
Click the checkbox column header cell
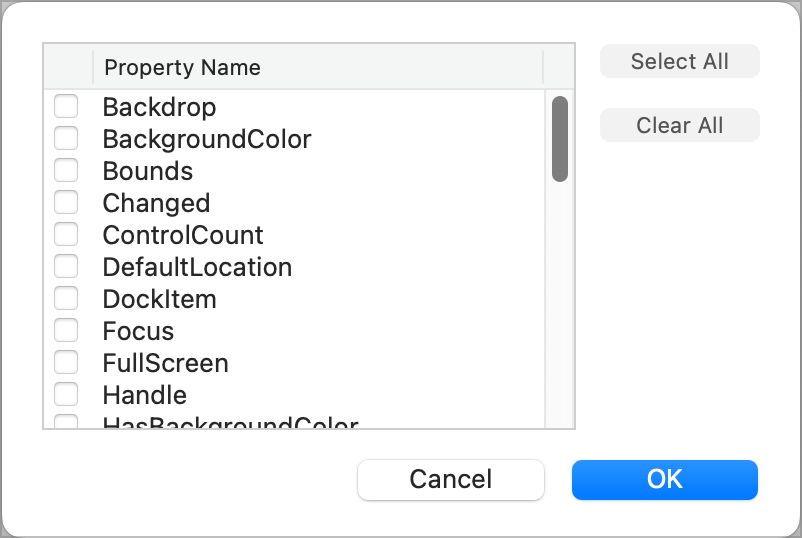click(x=68, y=67)
